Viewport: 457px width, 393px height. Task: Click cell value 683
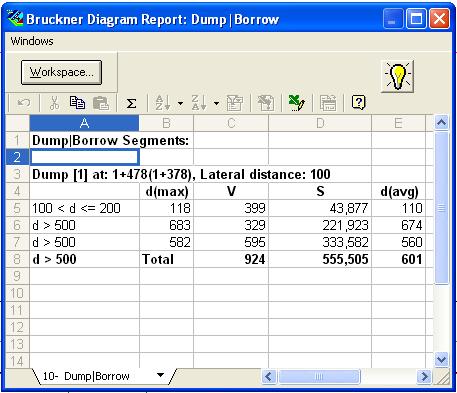pos(167,225)
